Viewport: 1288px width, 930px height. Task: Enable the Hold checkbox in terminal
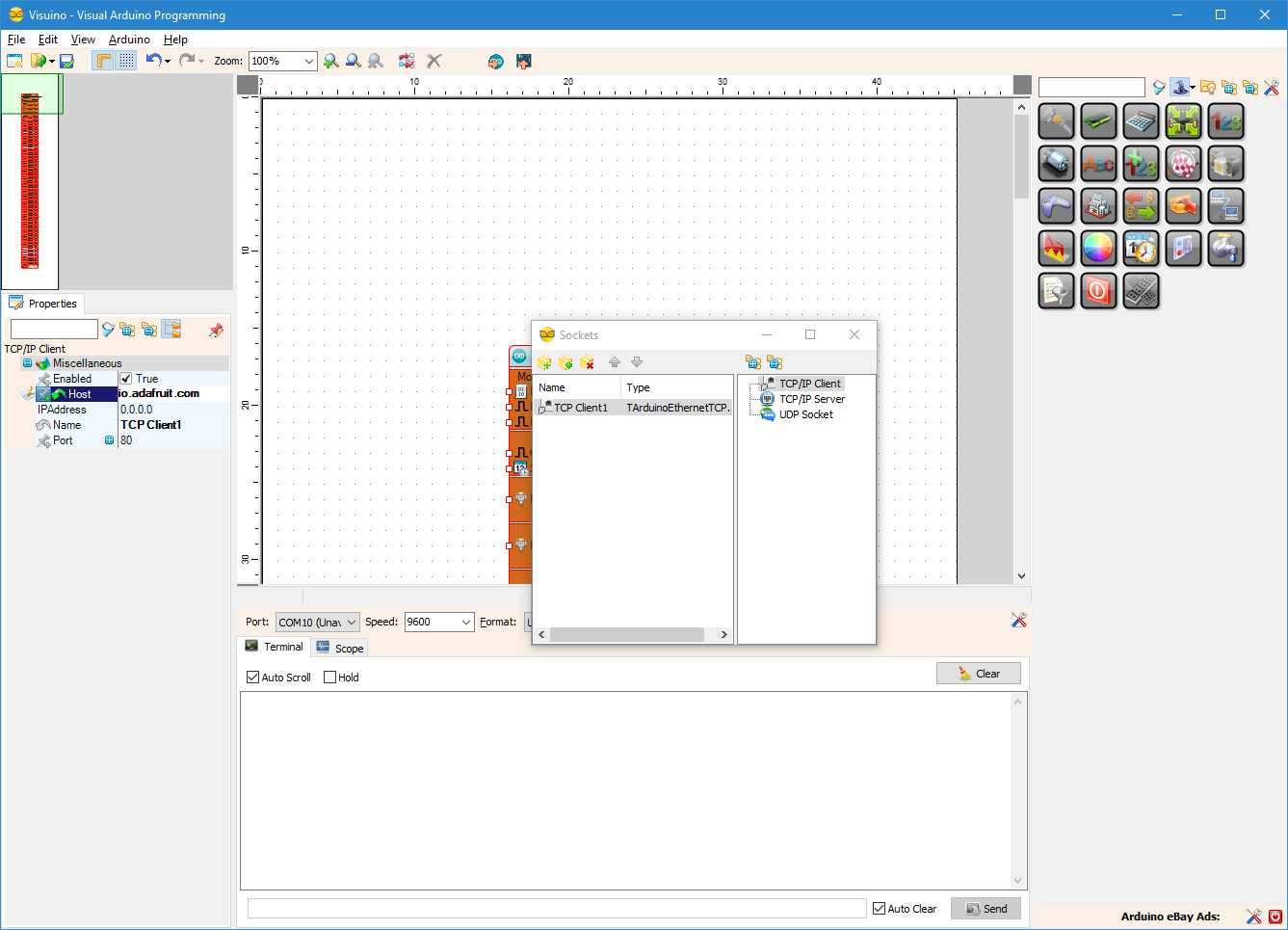[329, 677]
